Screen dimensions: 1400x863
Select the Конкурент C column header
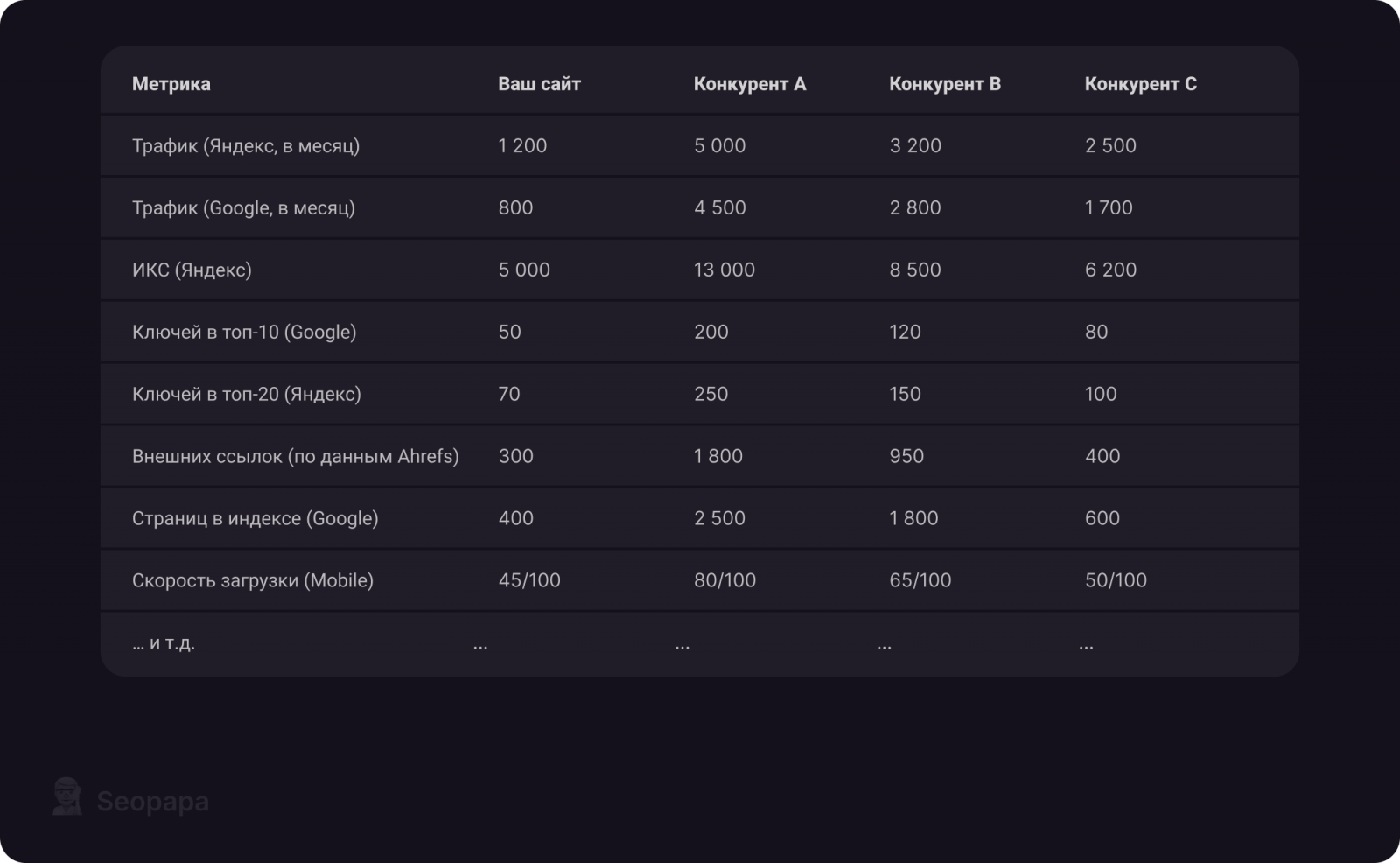click(x=1140, y=84)
